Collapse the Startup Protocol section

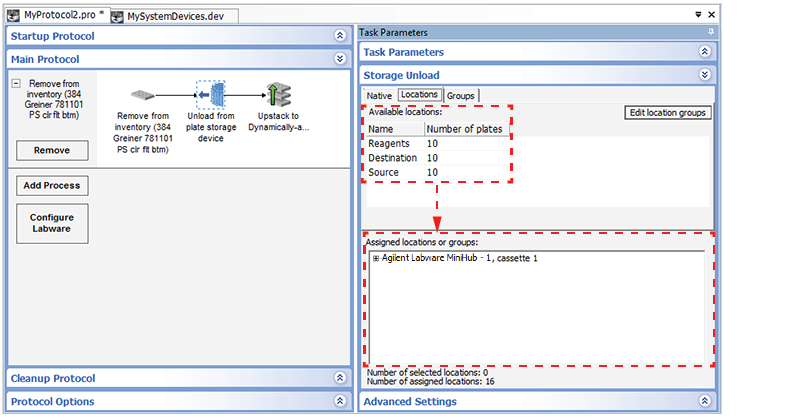[x=339, y=36]
